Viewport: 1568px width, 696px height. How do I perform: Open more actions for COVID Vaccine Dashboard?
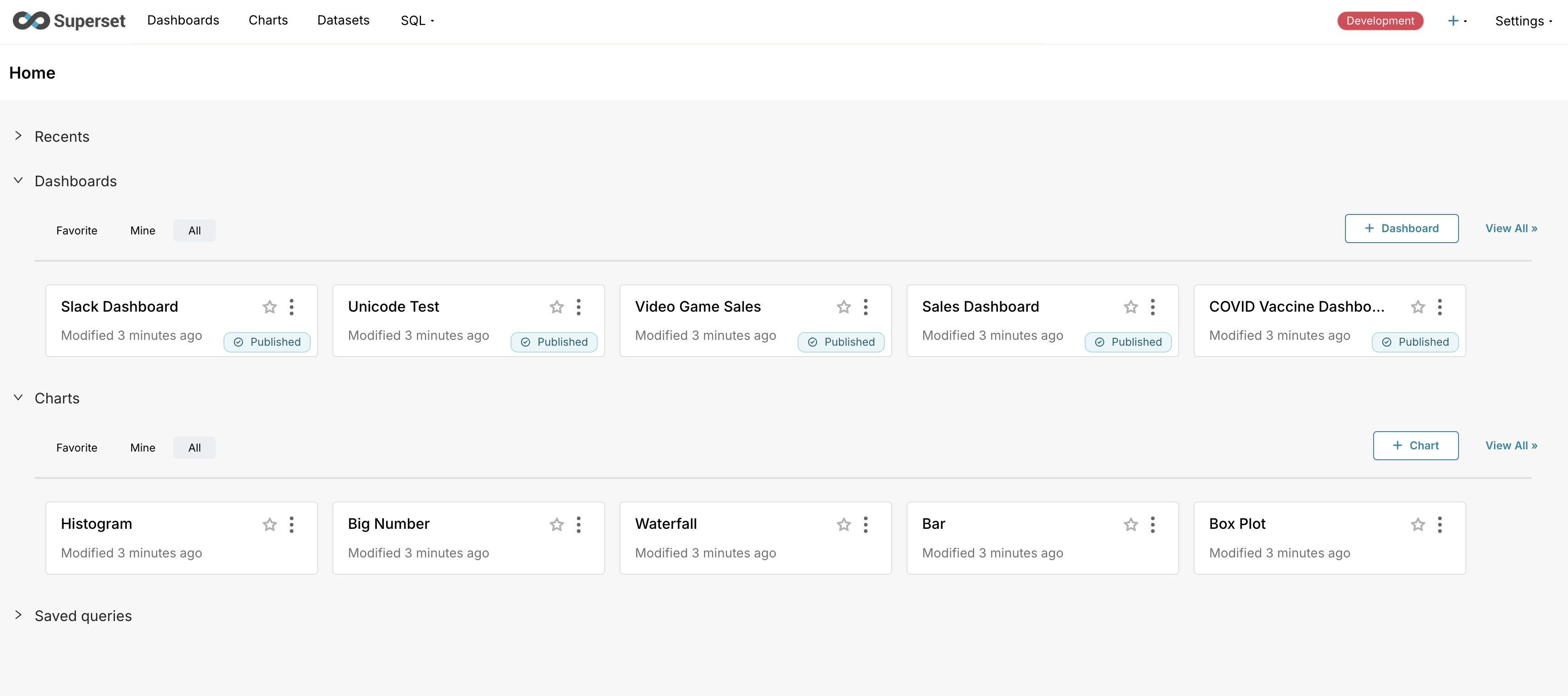click(x=1439, y=307)
